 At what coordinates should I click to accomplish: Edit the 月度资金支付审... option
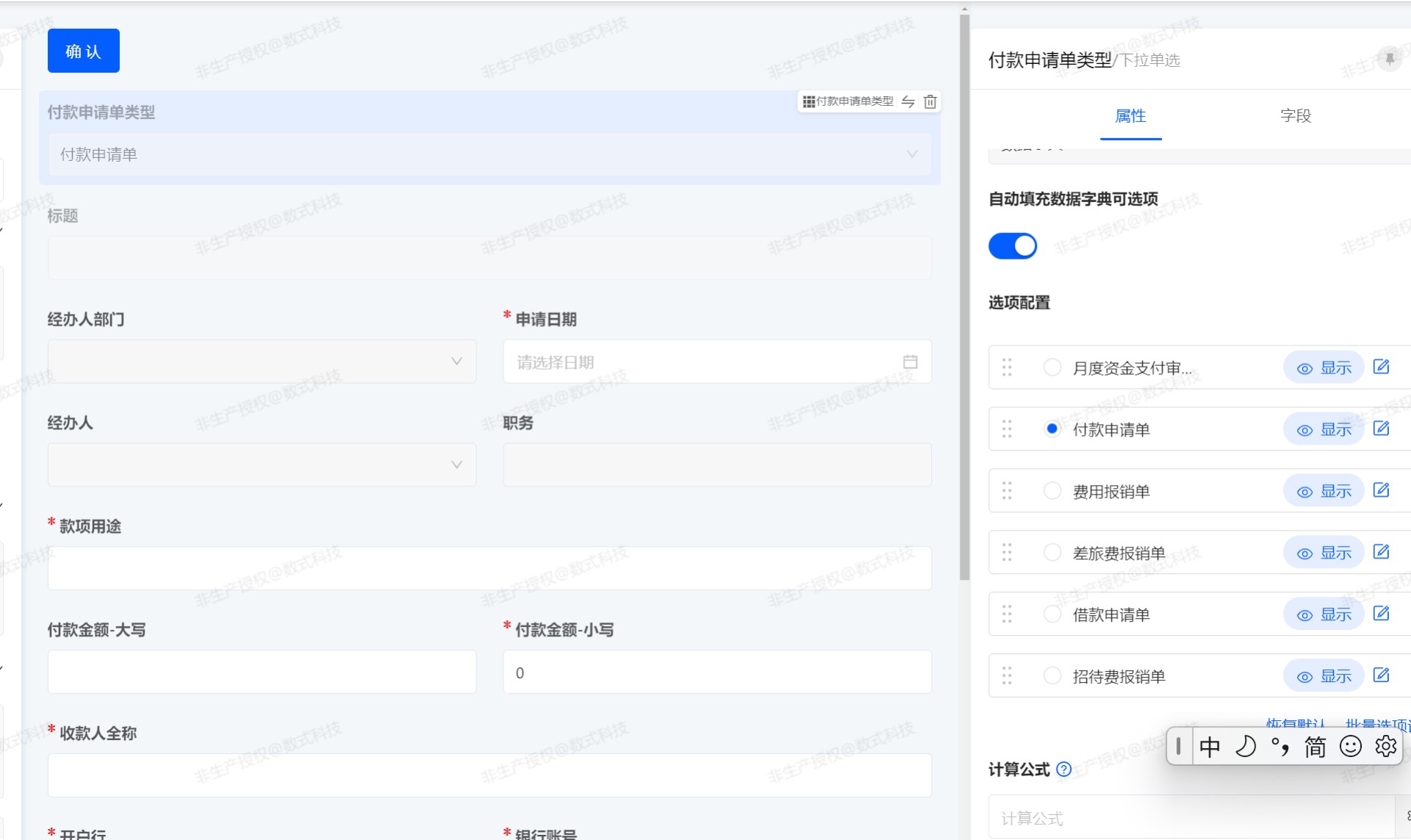tap(1382, 367)
